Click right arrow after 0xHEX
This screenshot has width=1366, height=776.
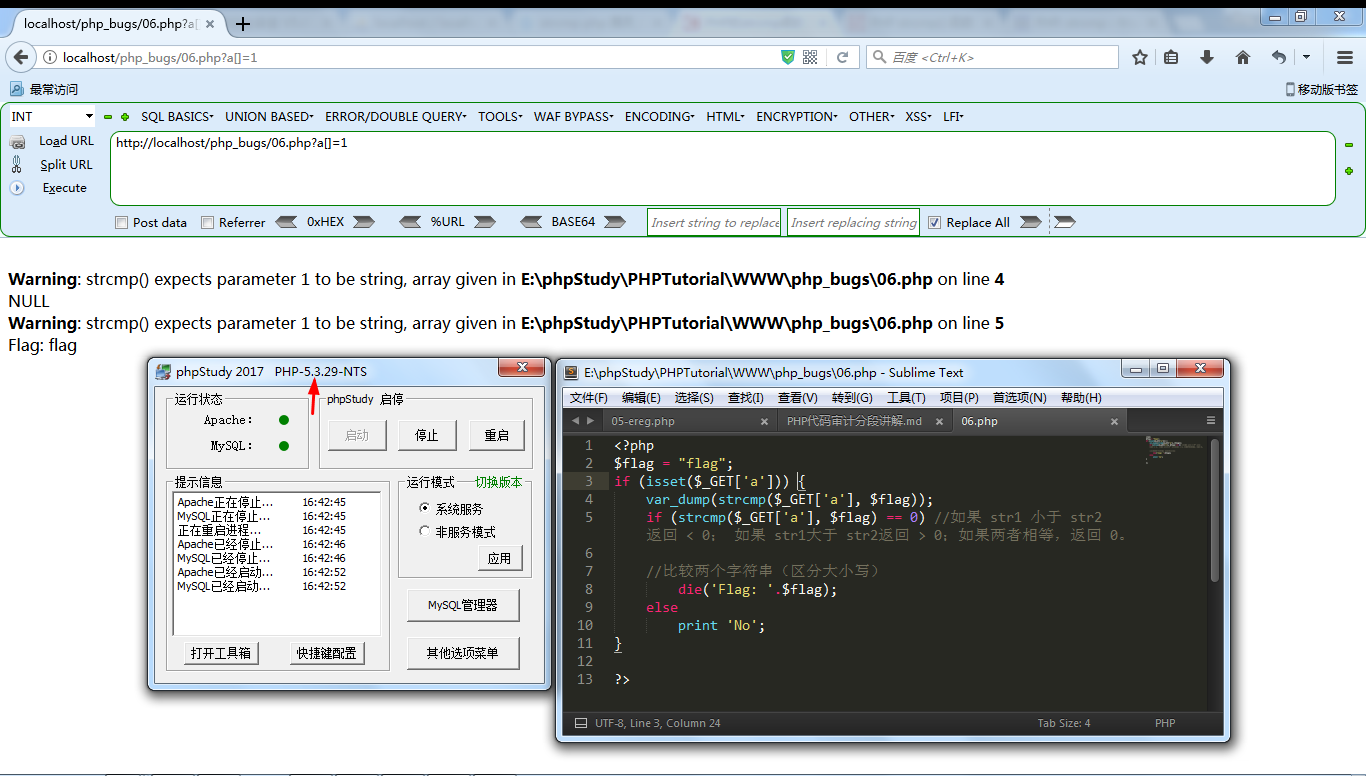click(x=364, y=222)
